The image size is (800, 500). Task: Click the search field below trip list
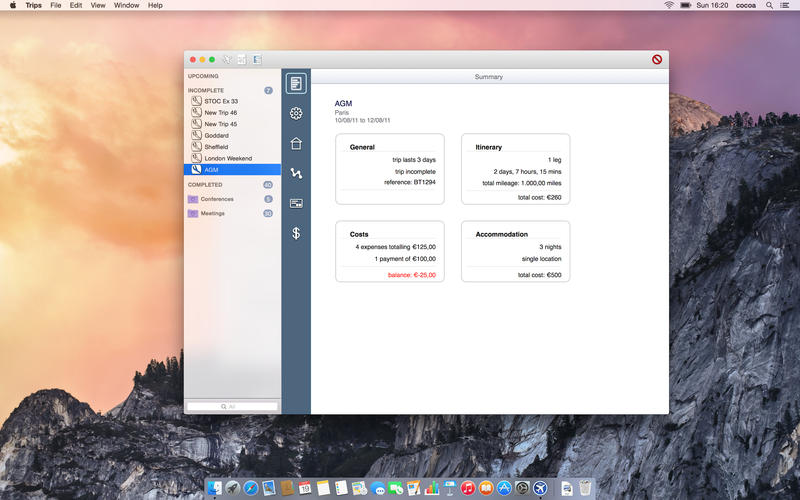click(232, 406)
